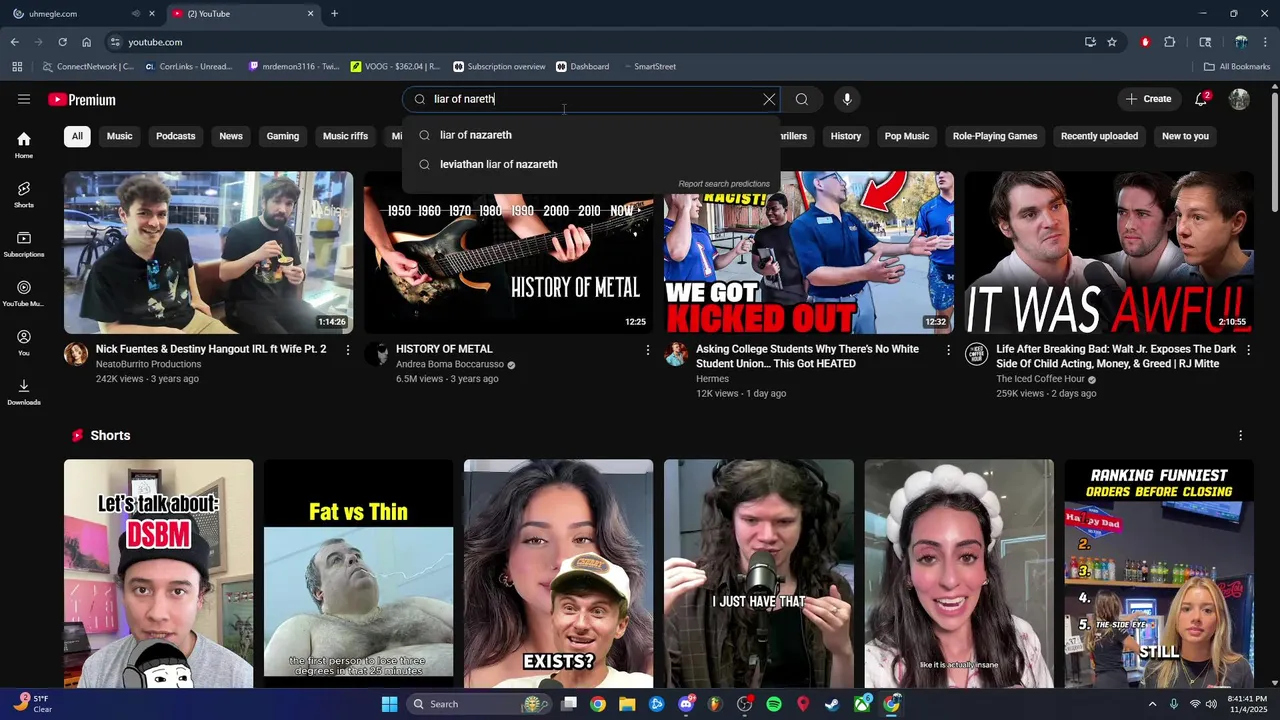This screenshot has width=1280, height=720.
Task: Open a new browser tab
Action: pyautogui.click(x=334, y=14)
